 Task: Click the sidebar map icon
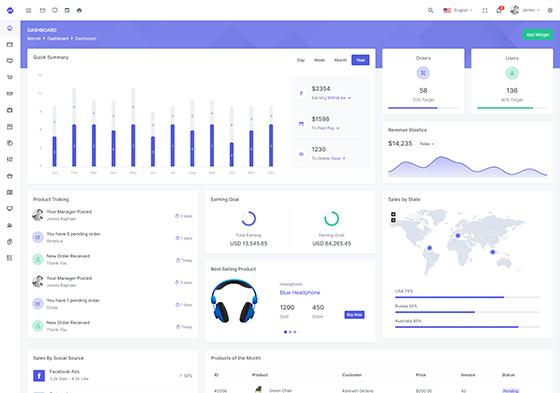pos(10,192)
